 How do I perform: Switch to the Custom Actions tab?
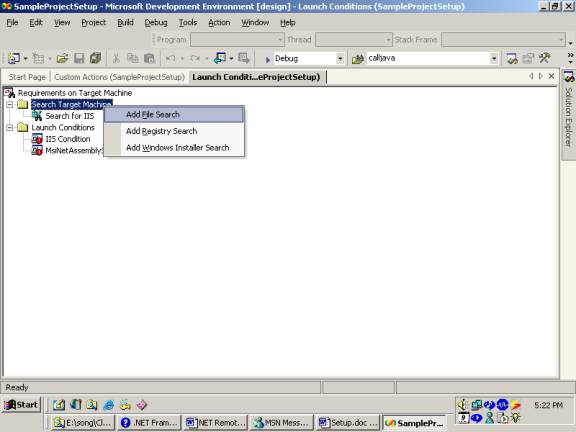point(119,77)
